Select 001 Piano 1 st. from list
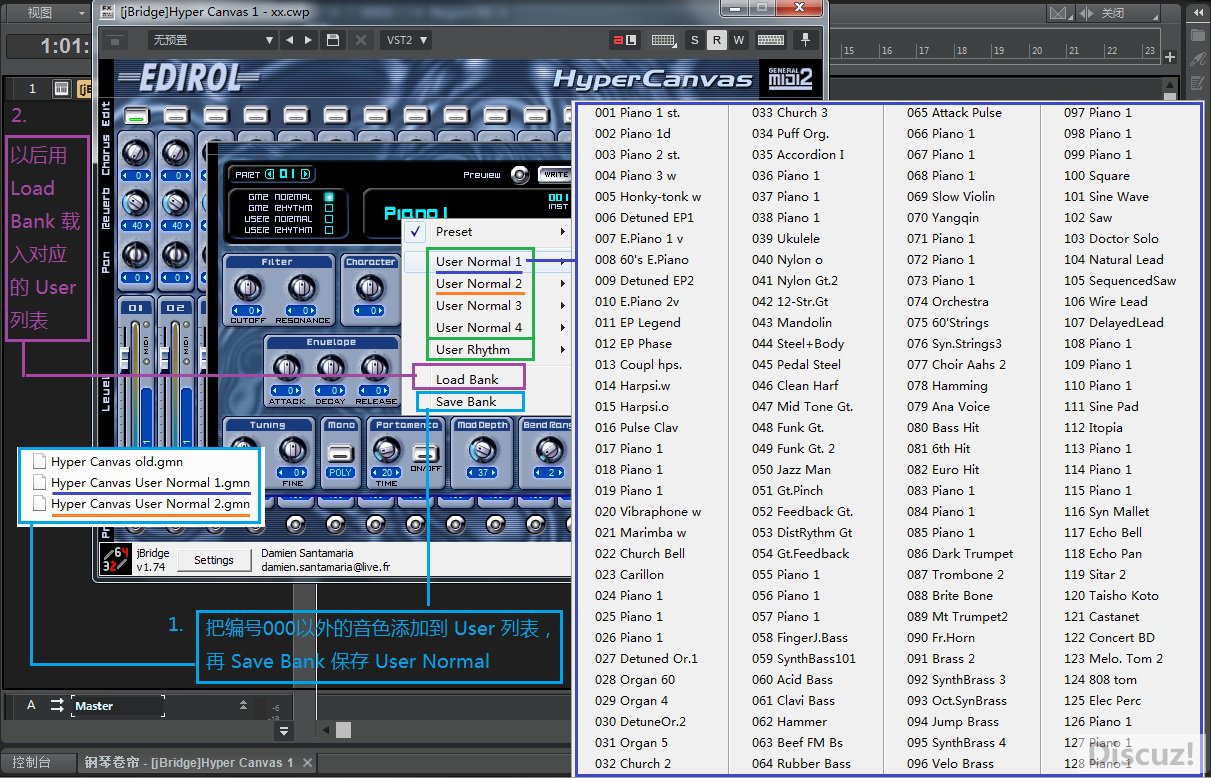 click(x=637, y=113)
